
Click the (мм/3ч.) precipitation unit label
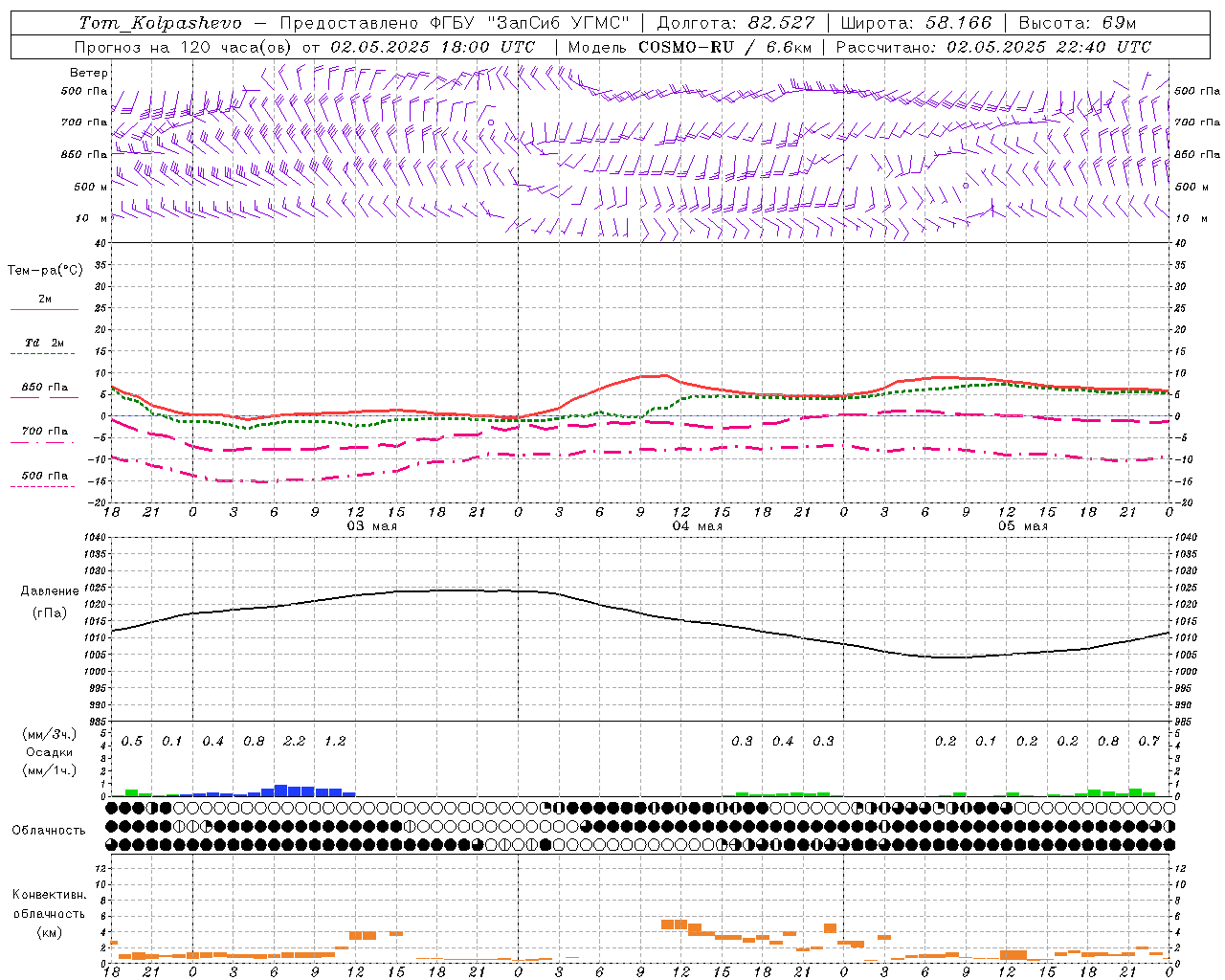(50, 734)
